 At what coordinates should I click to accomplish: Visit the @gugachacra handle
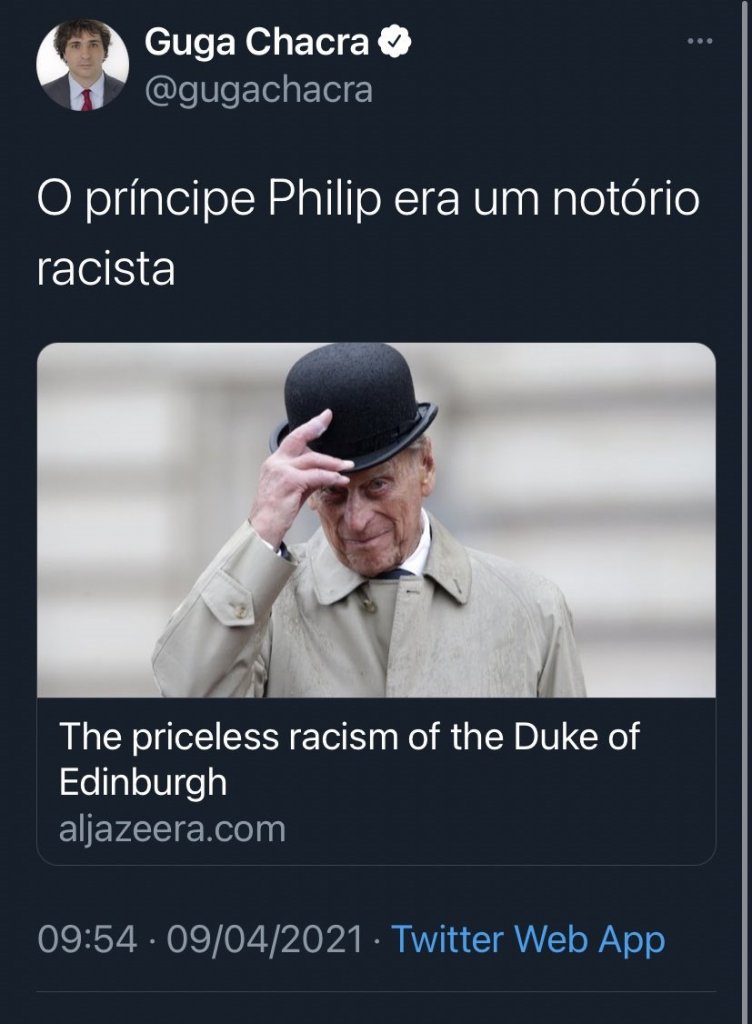click(x=258, y=90)
